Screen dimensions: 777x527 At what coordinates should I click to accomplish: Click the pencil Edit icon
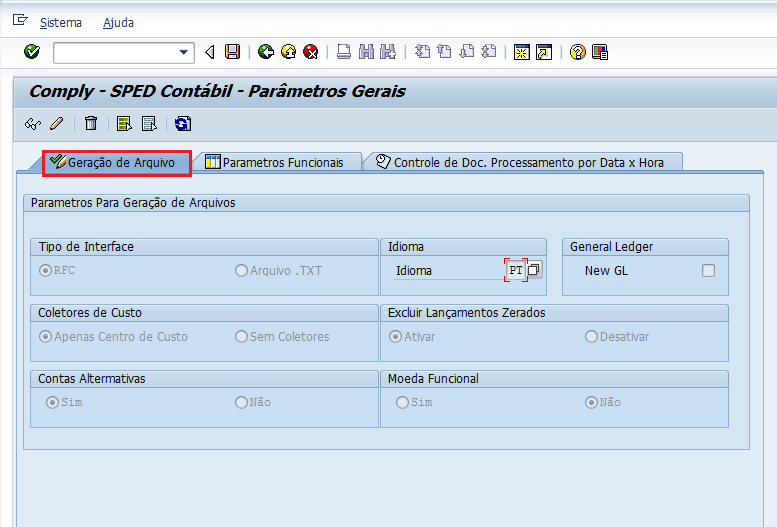tap(56, 124)
